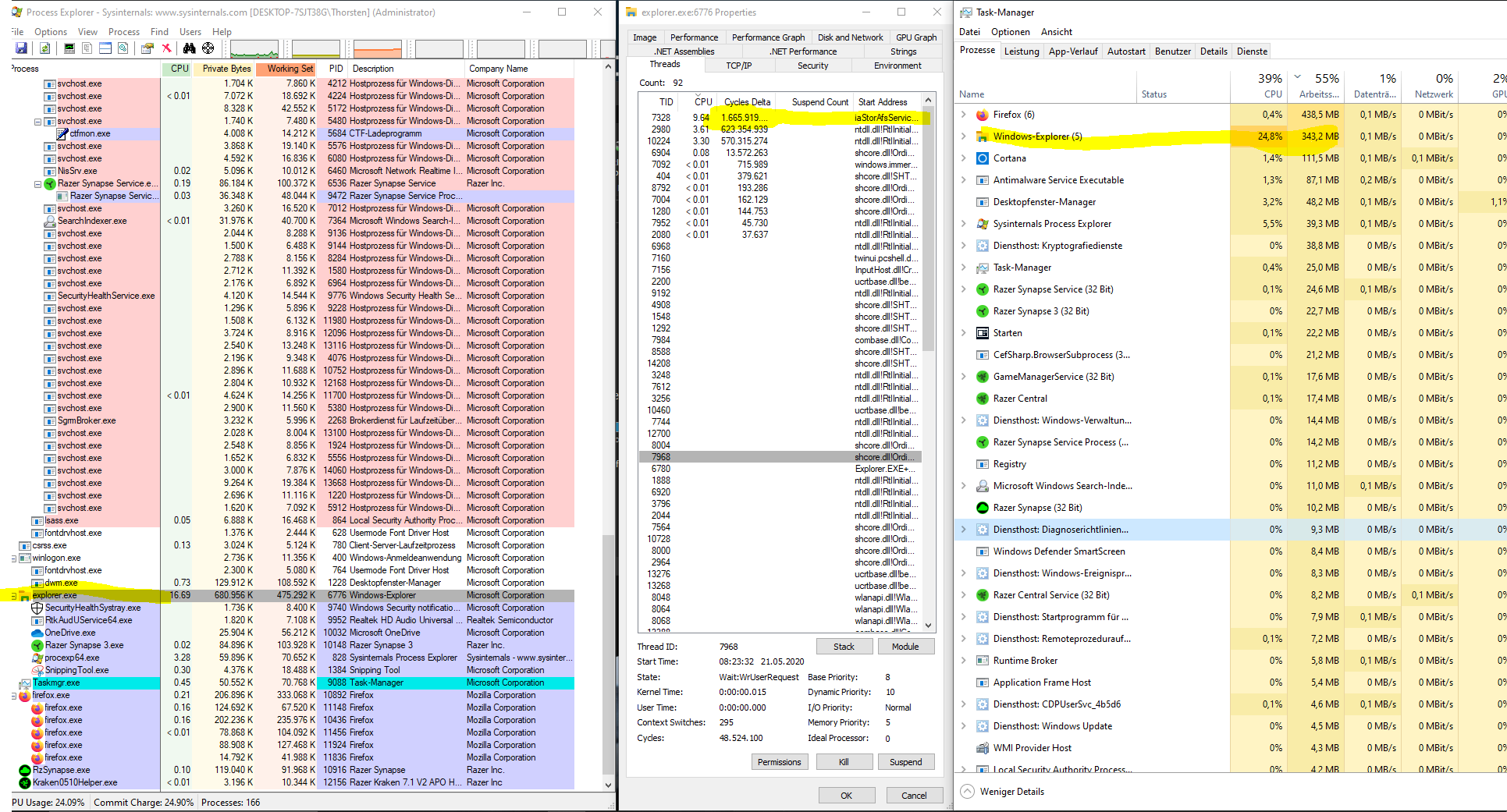Switch to the Leistung tab in Task-Manager
The width and height of the screenshot is (1507, 812).
click(1022, 51)
